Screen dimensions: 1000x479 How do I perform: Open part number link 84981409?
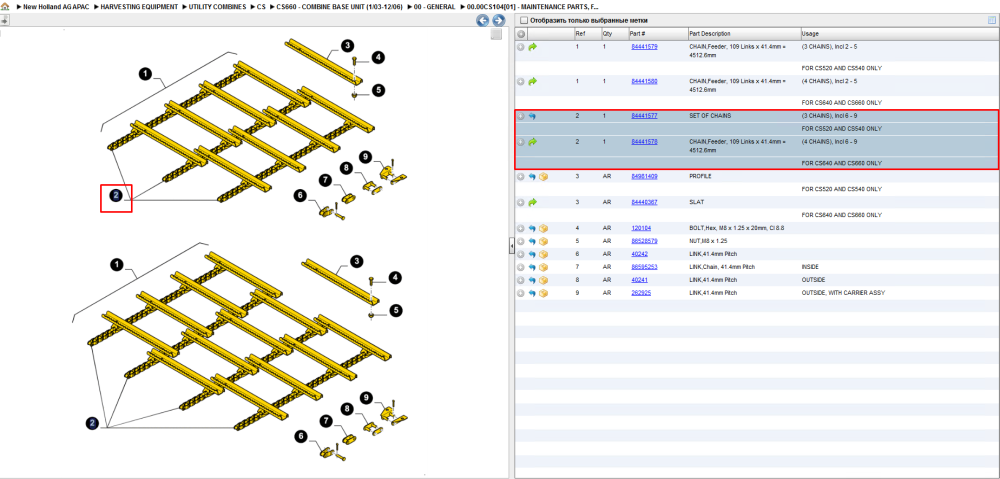644,176
